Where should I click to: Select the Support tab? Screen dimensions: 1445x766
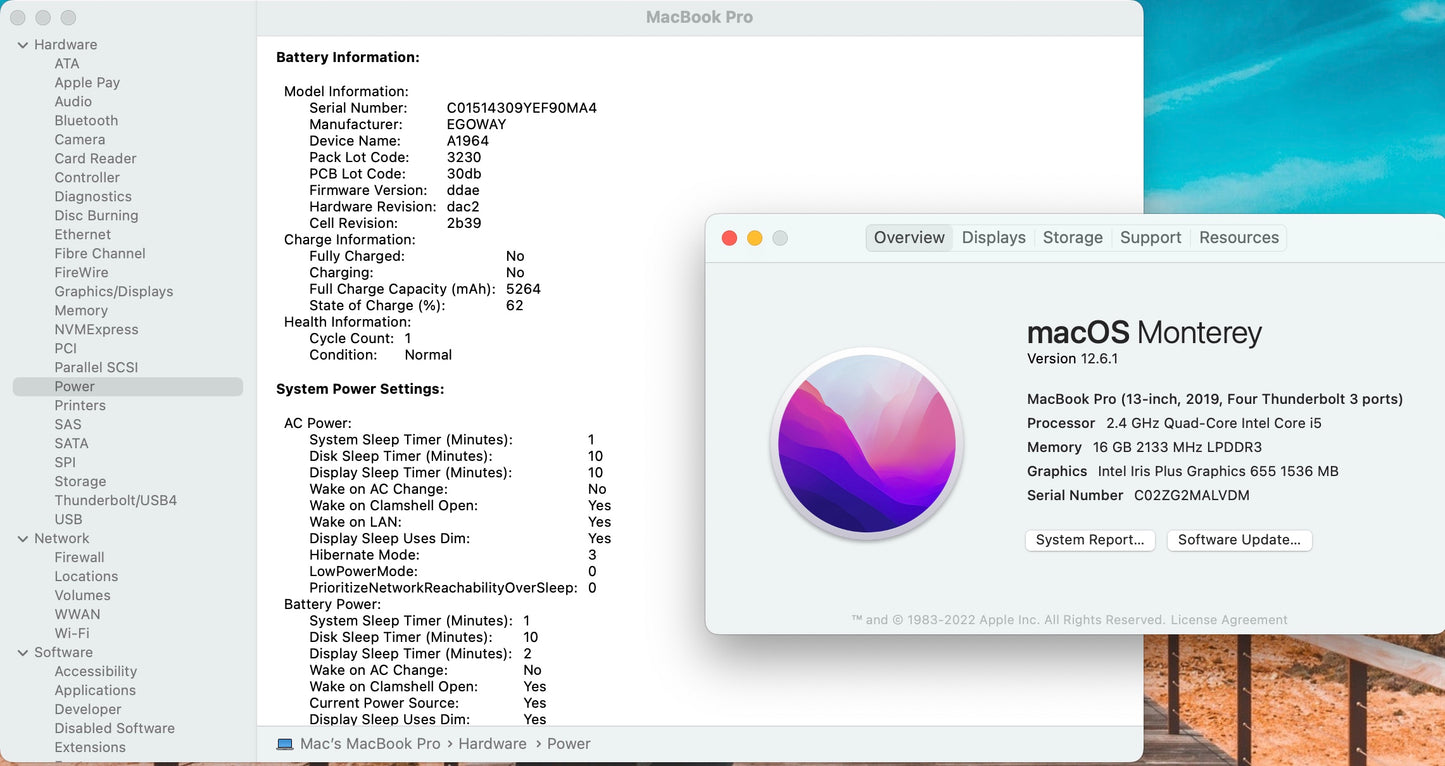[x=1150, y=238]
